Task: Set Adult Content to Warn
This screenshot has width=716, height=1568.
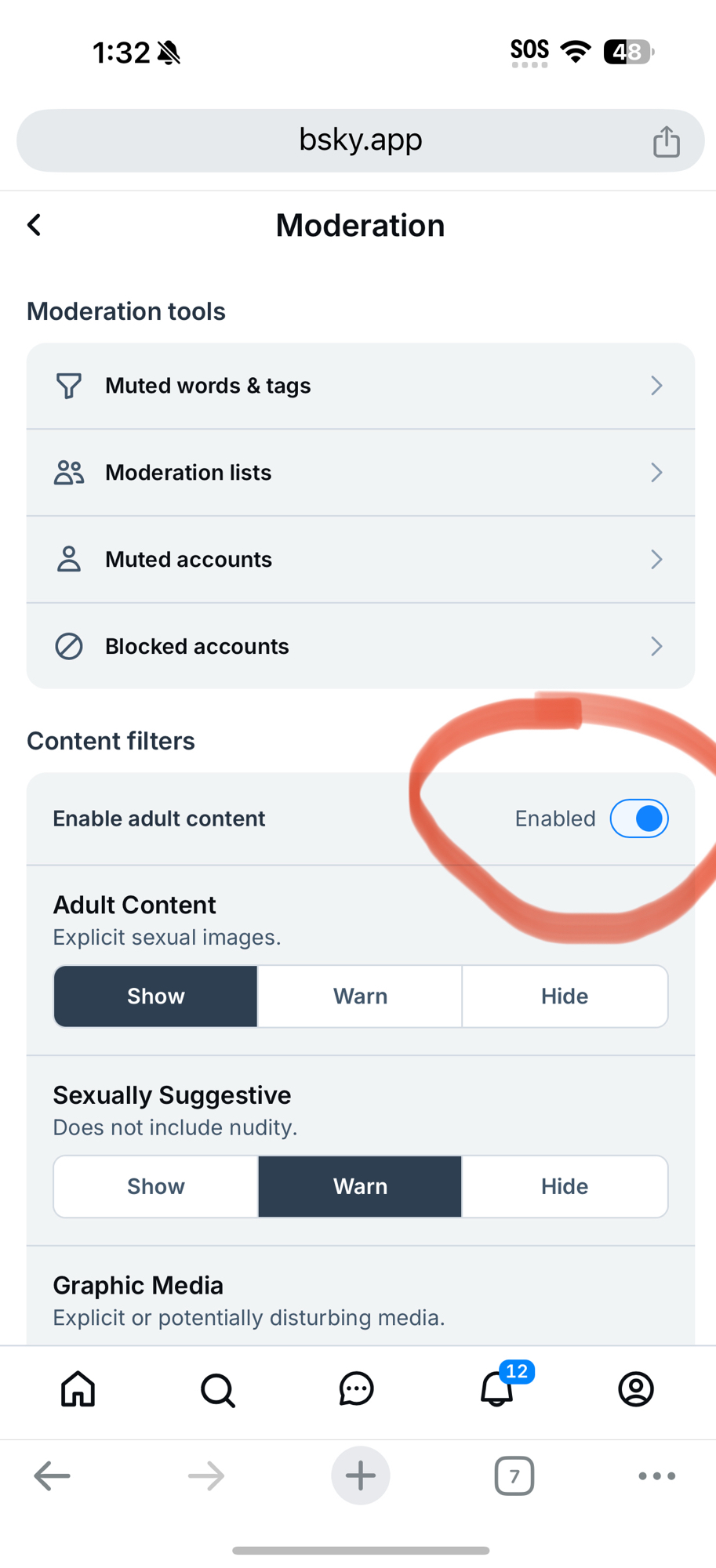Action: coord(360,996)
